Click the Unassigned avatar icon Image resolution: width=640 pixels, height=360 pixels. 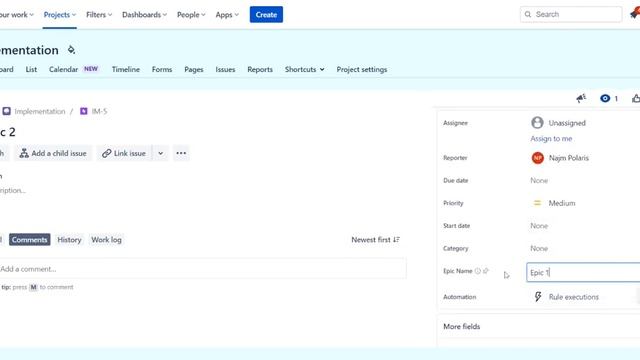[x=537, y=122]
